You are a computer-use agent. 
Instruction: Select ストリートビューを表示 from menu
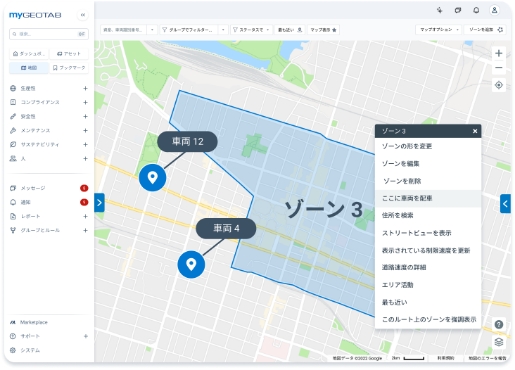point(428,233)
